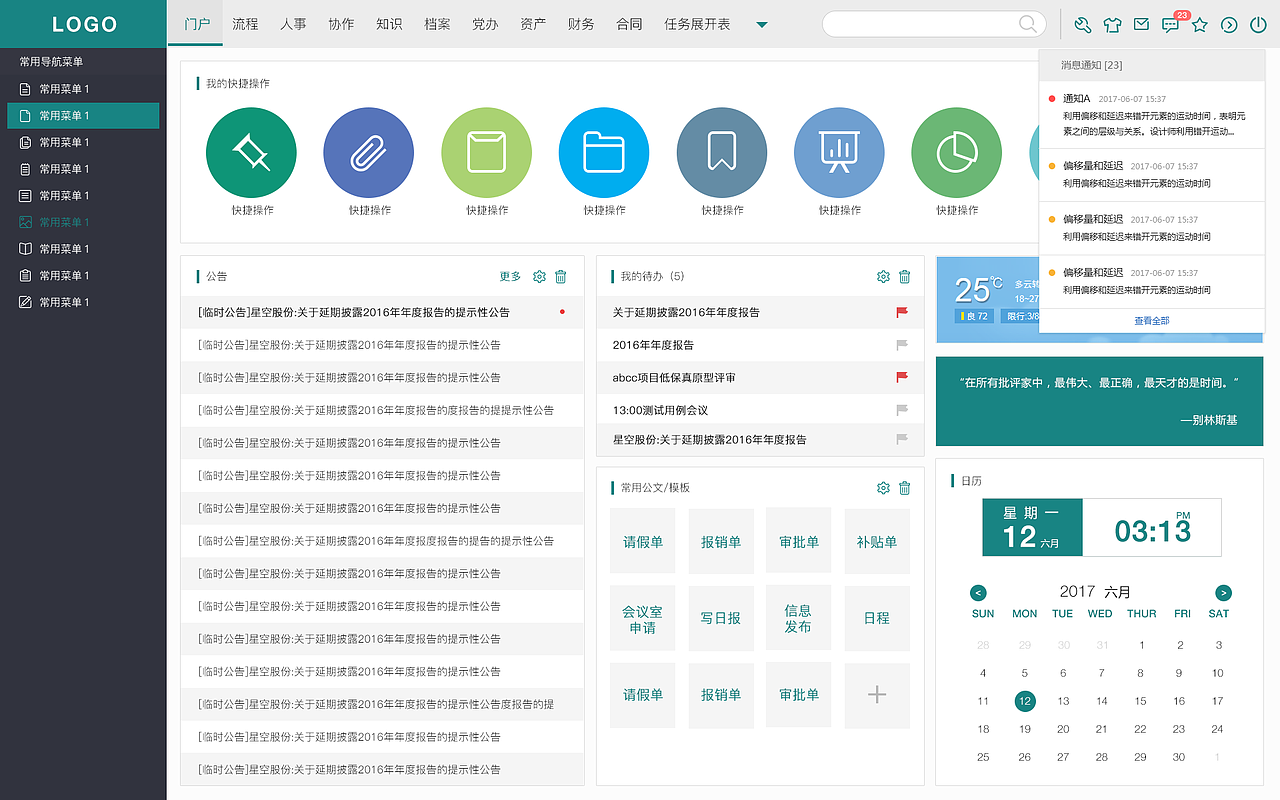Open the 写日报 template

coord(721,619)
